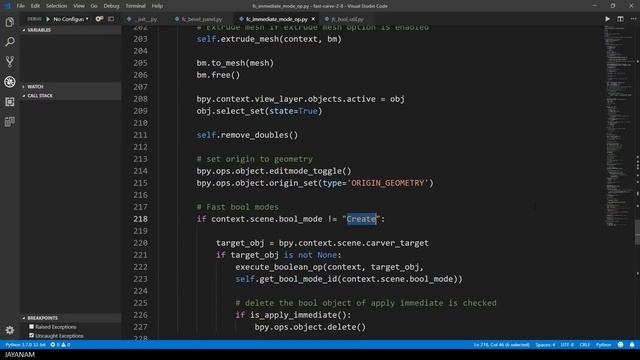Image resolution: width=640 pixels, height=360 pixels.
Task: Open the File menu
Action: click(21, 6)
